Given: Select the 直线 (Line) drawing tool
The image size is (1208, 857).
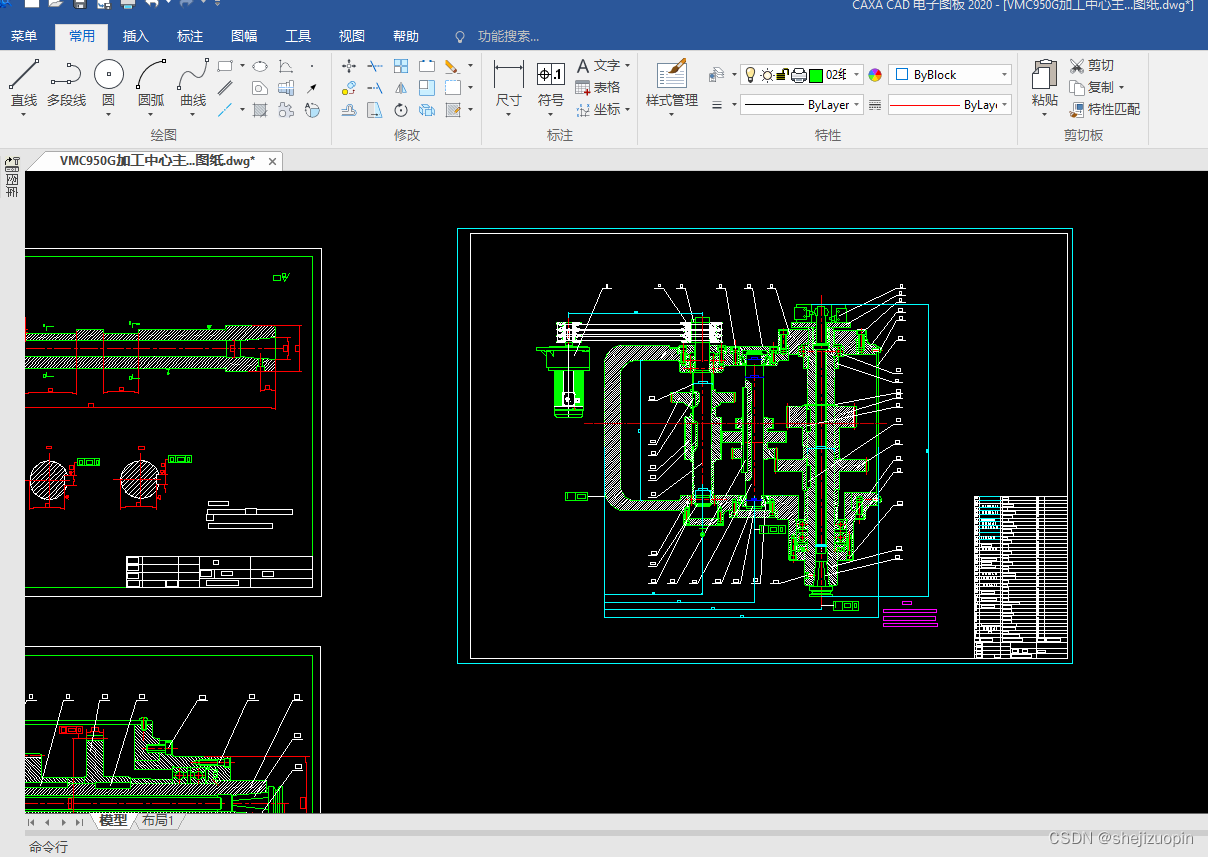Looking at the screenshot, I should tap(24, 83).
